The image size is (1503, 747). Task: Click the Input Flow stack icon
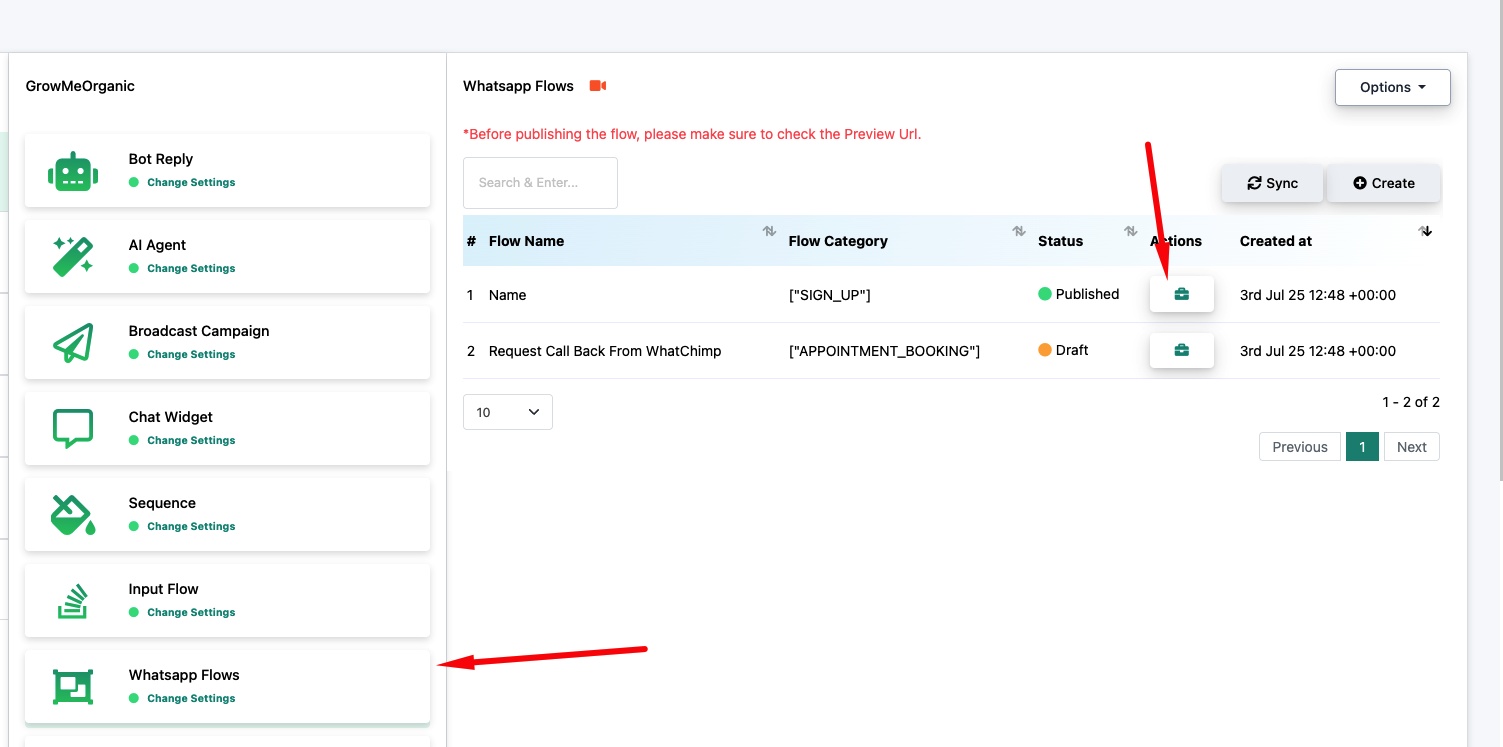point(73,601)
